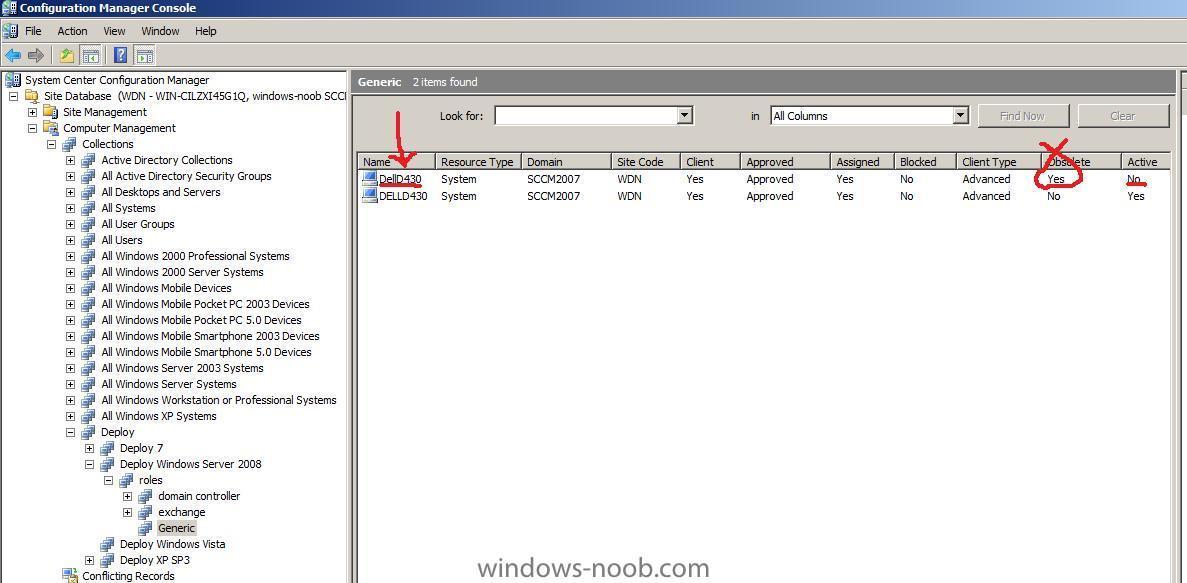Click the All User Groups collection icon
1187x583 pixels.
point(89,224)
